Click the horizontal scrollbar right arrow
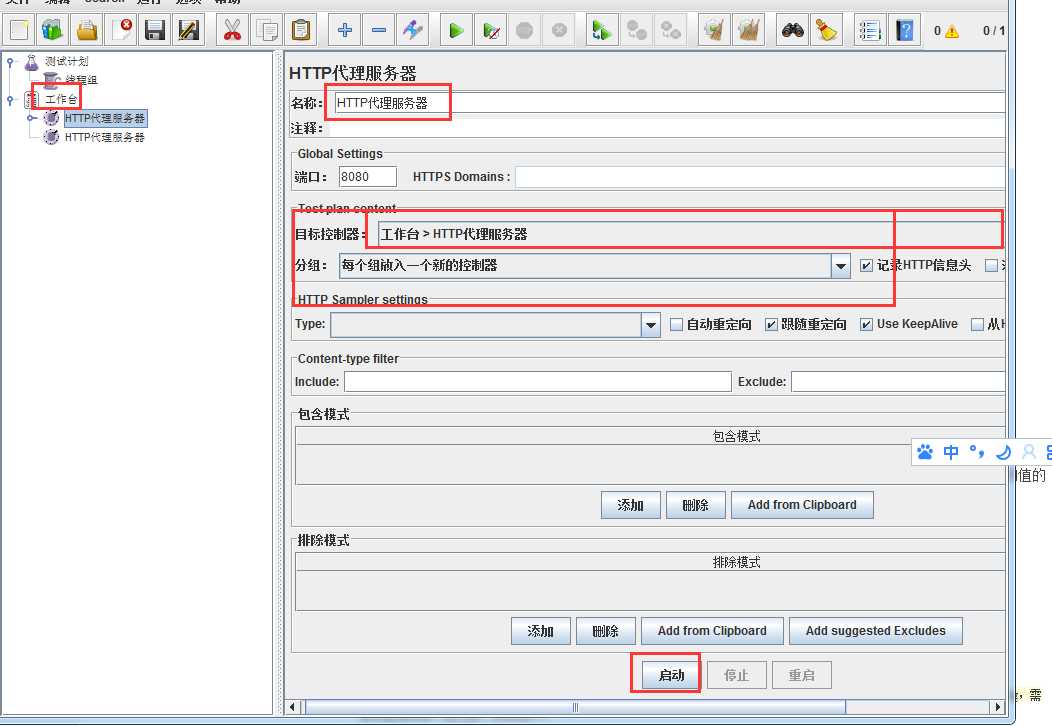Image resolution: width=1052 pixels, height=726 pixels. (998, 707)
